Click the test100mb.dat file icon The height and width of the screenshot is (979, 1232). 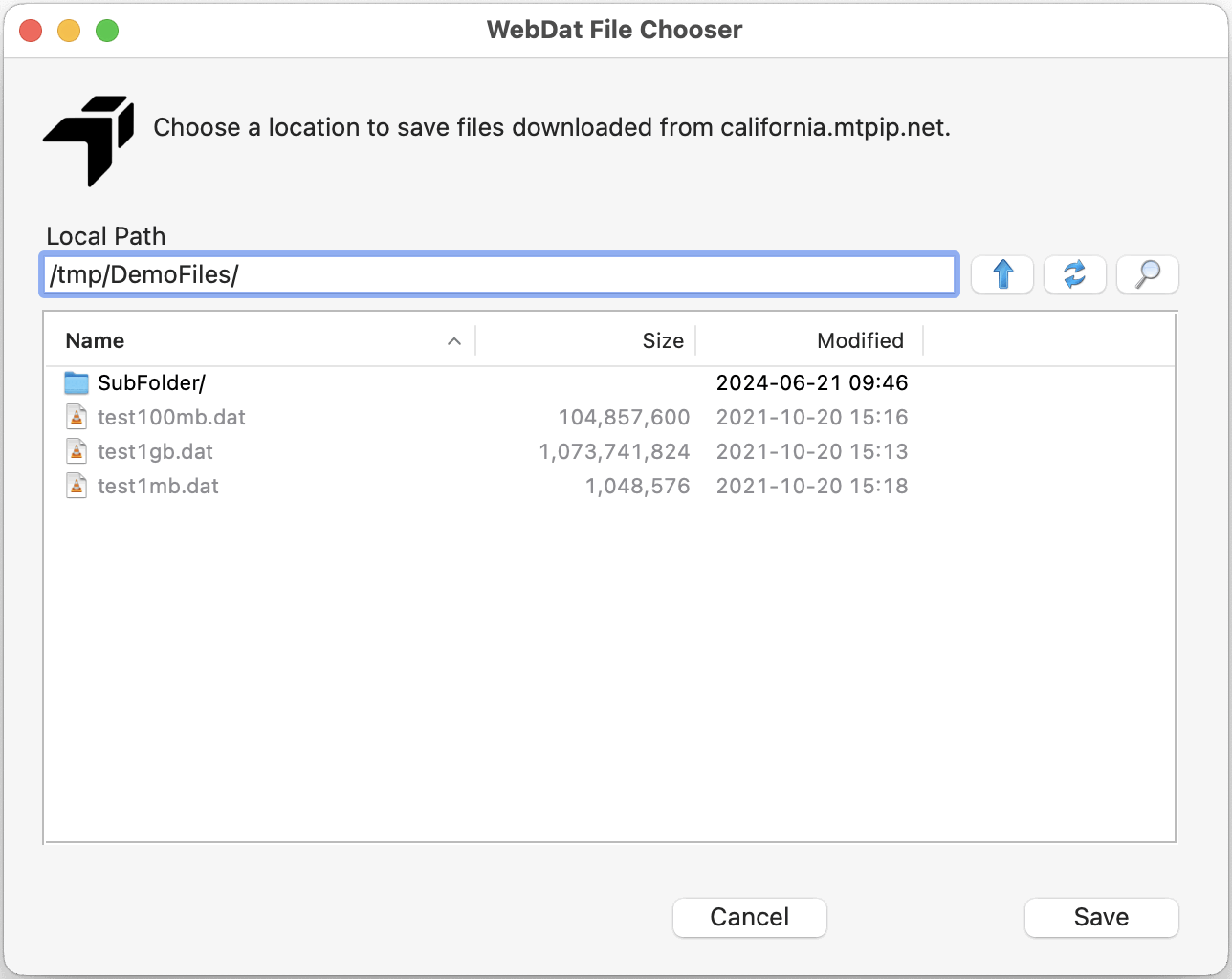(x=77, y=418)
